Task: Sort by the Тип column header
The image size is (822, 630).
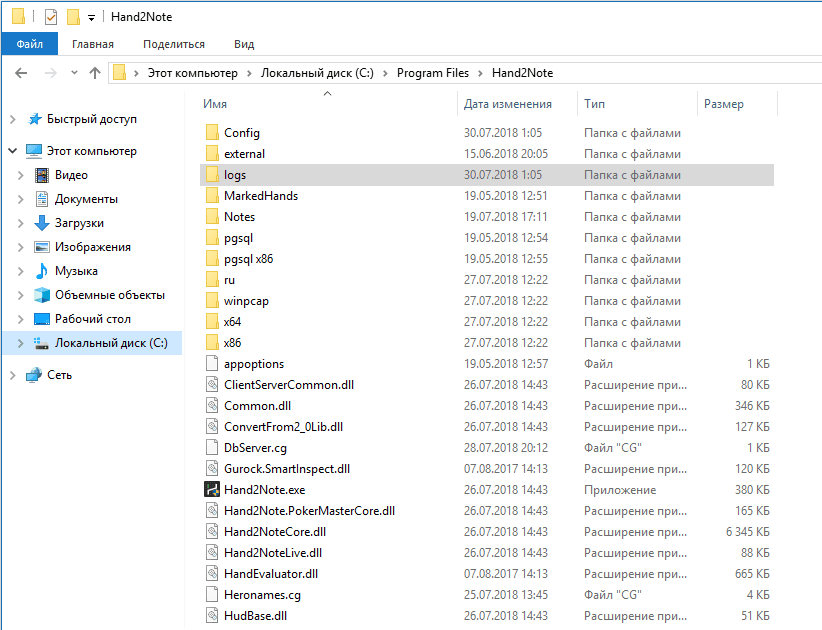Action: tap(594, 104)
